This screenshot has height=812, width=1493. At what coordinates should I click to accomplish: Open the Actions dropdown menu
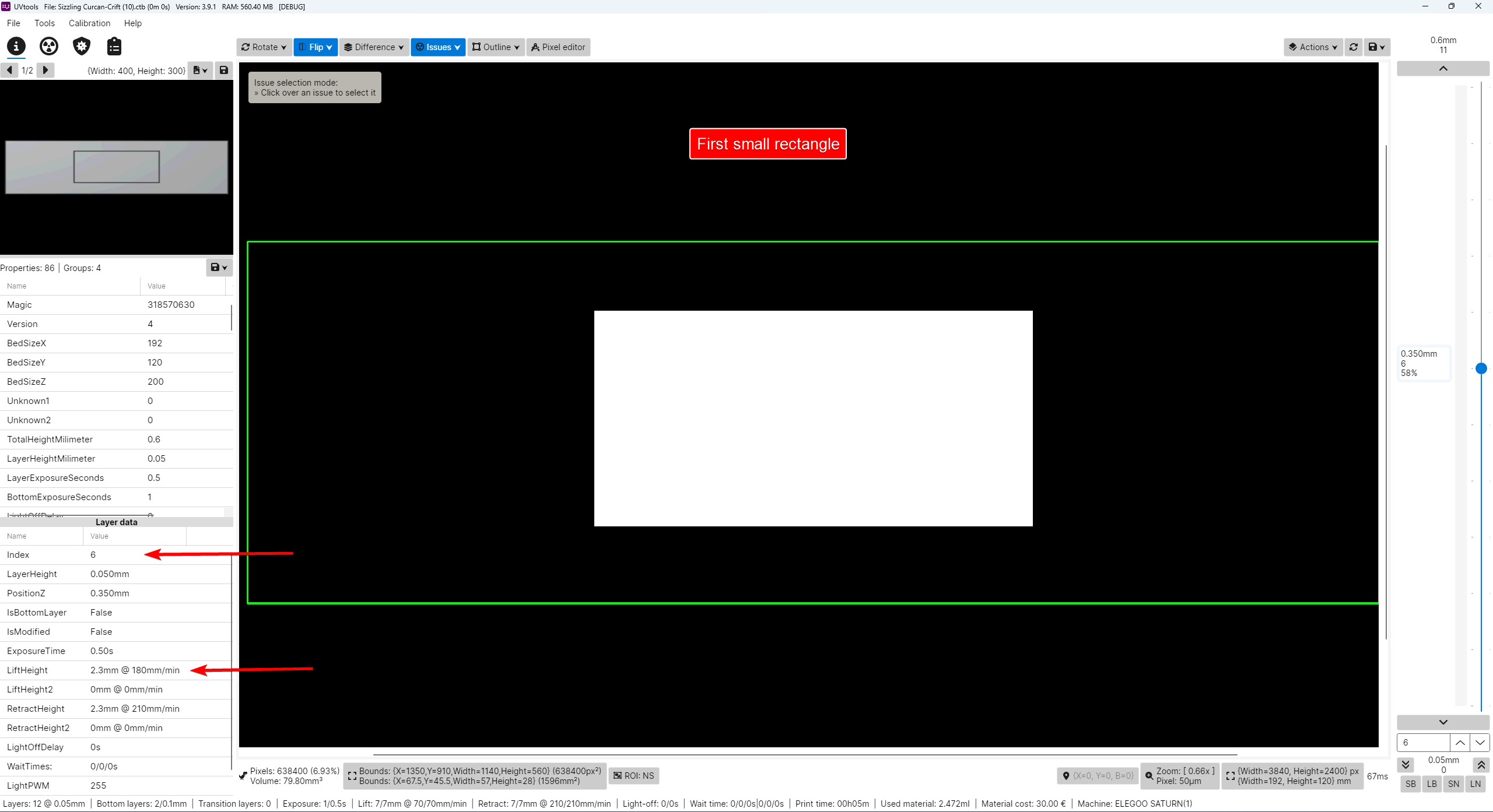pyautogui.click(x=1313, y=47)
